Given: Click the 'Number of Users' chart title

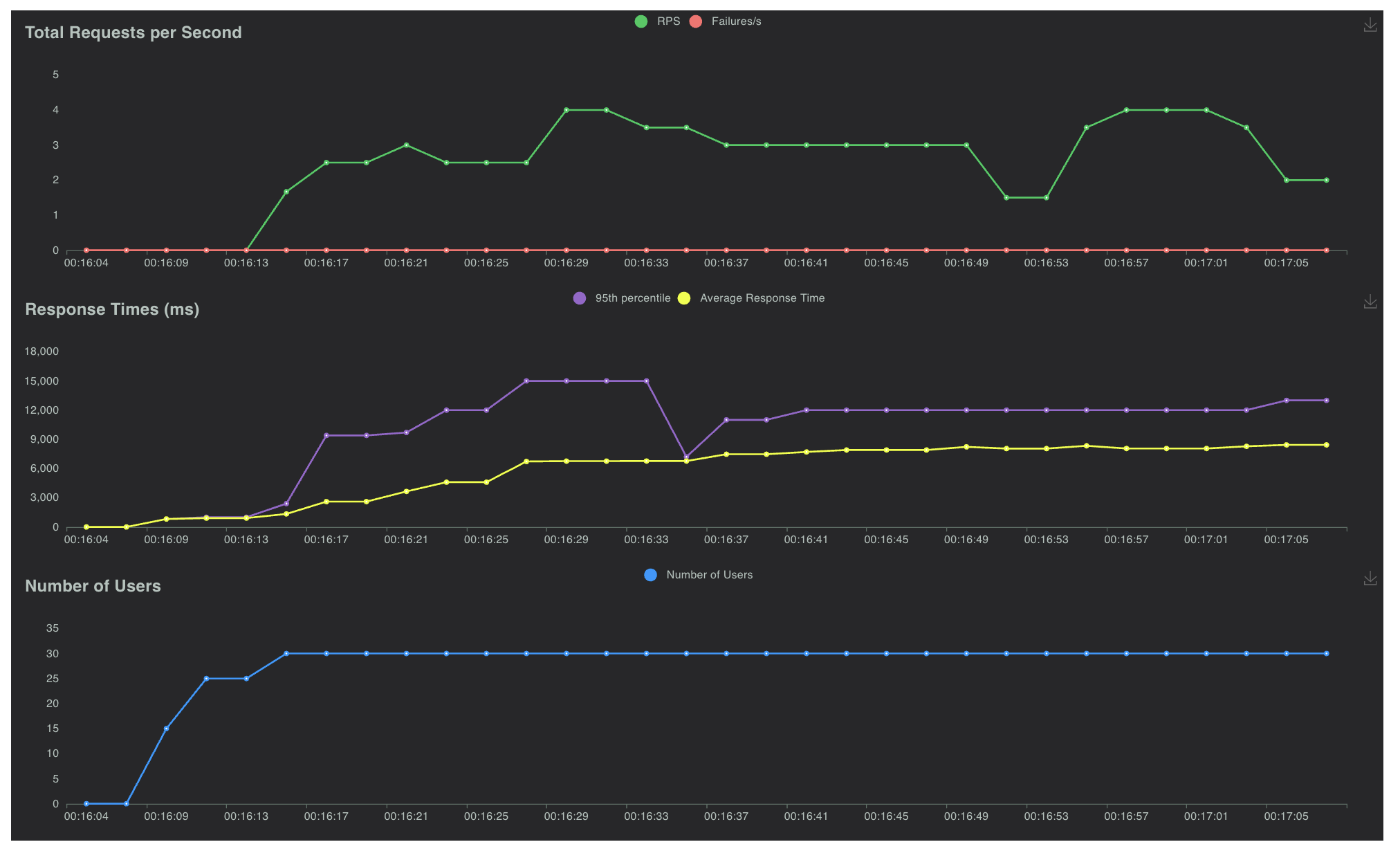Looking at the screenshot, I should point(93,586).
